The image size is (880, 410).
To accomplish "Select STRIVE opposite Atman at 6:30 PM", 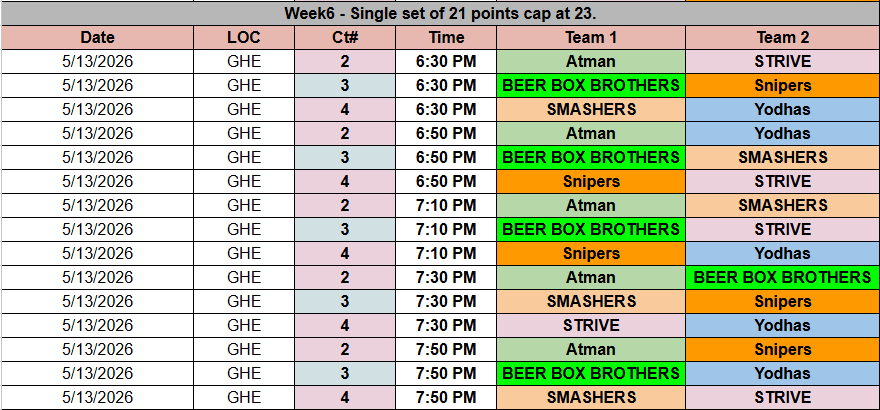I will pyautogui.click(x=782, y=61).
